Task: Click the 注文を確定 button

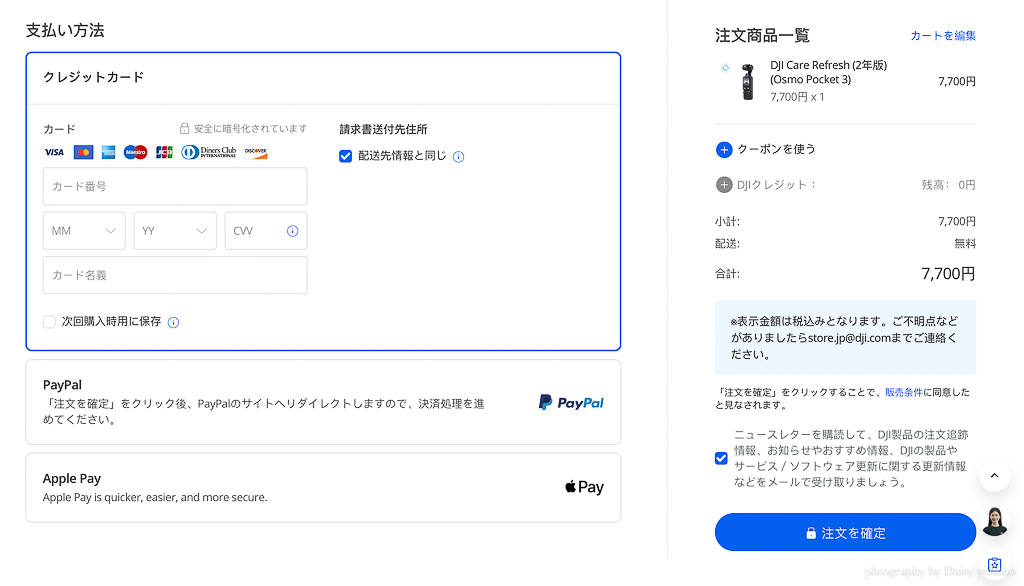Action: pos(845,532)
